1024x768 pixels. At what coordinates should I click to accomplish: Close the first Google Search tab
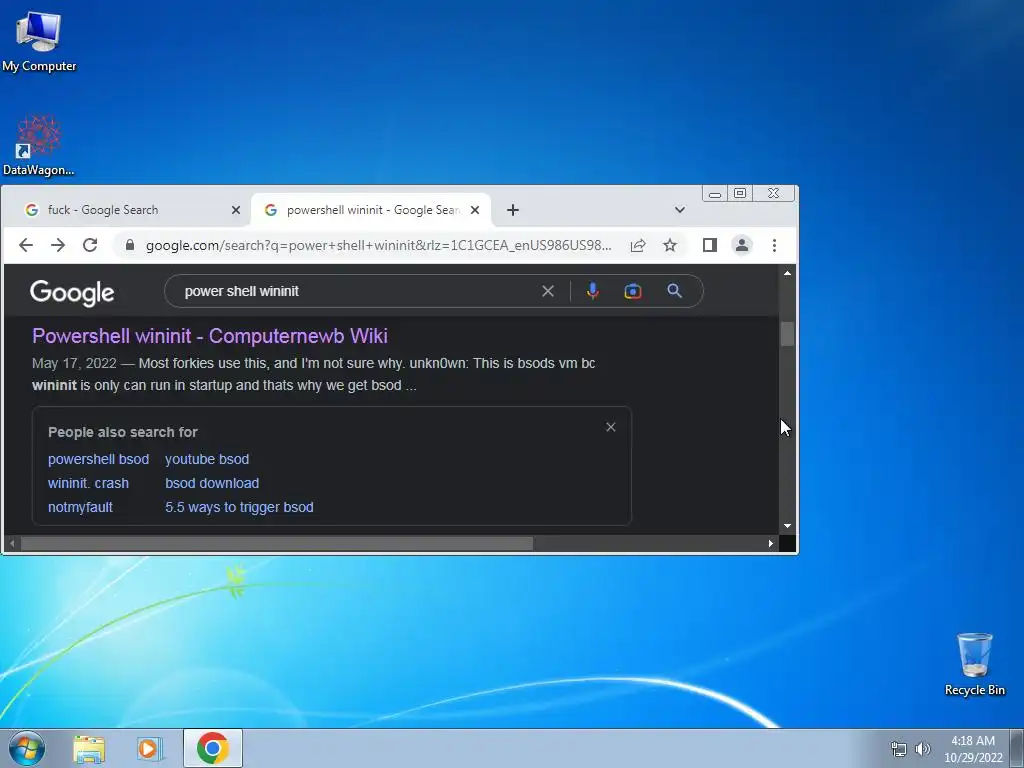[x=236, y=210]
